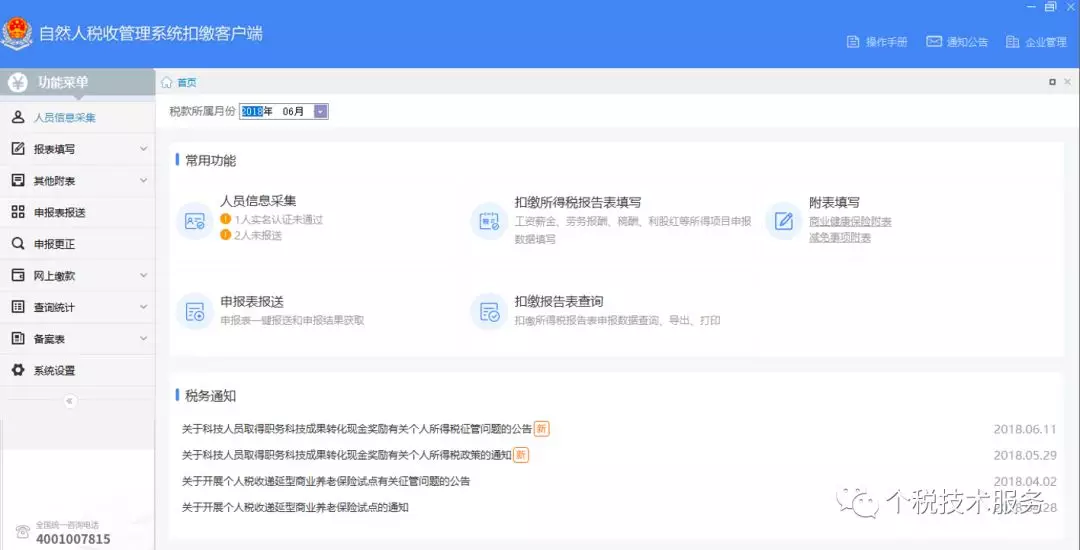
Task: Click the 扣缴报告表查询 icon
Action: point(489,312)
